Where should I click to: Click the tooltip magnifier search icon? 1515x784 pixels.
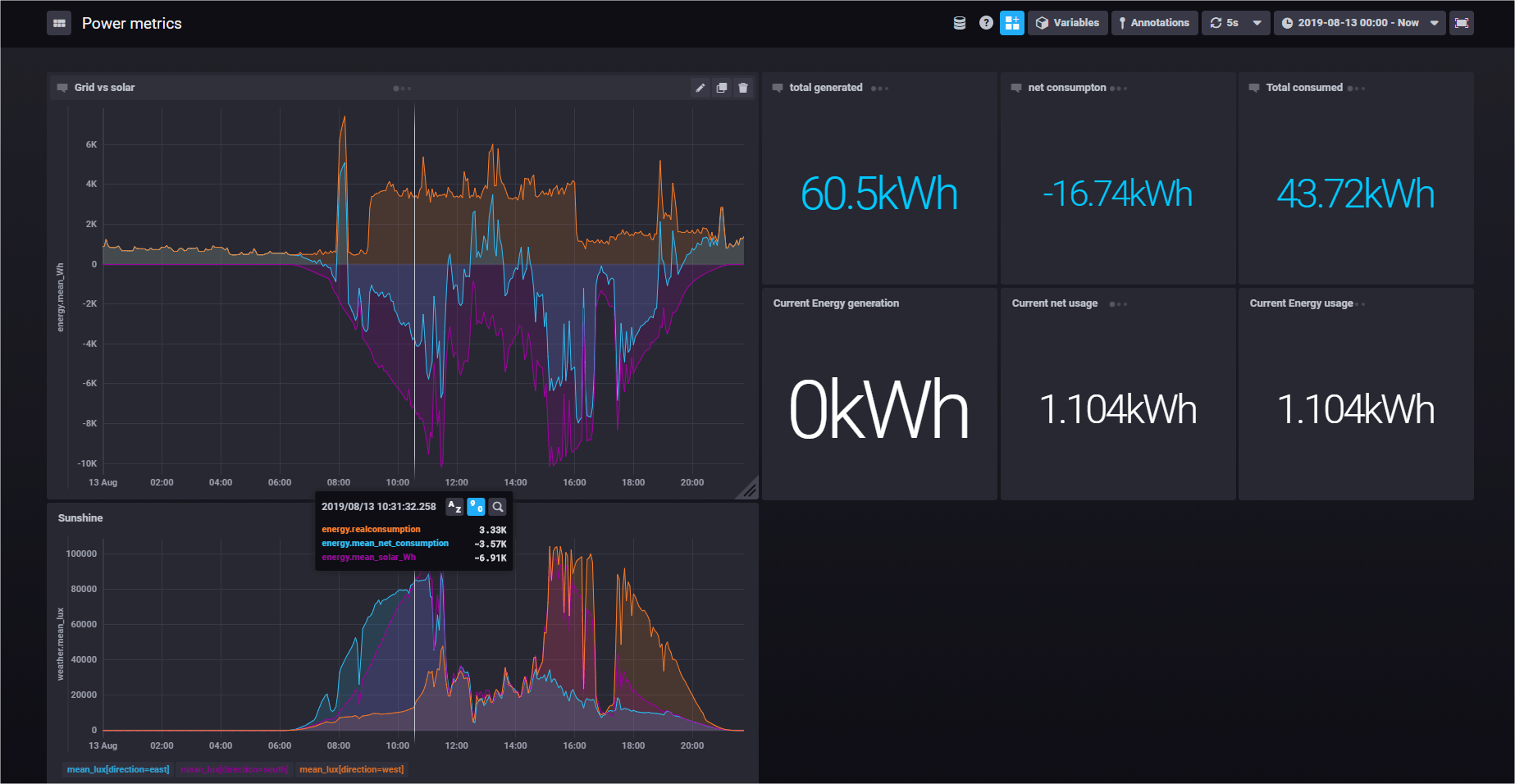tap(498, 507)
